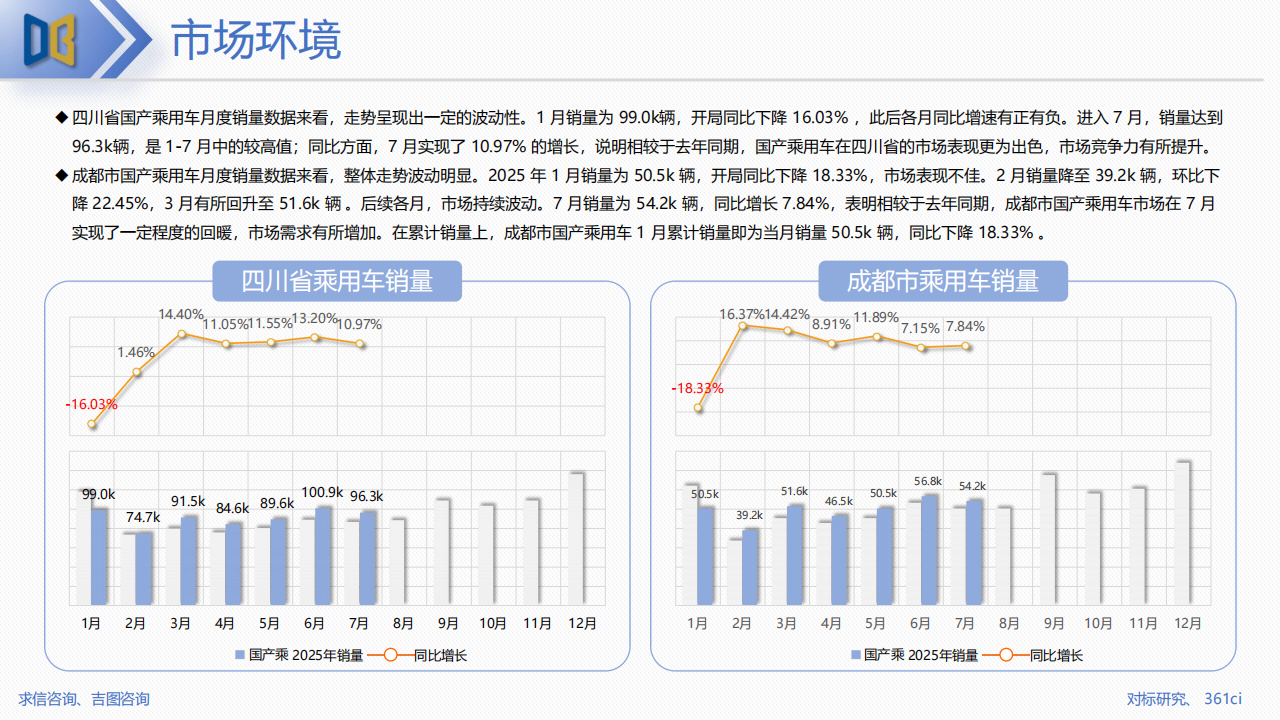Click the 89.6k bar label
1280x720 pixels.
click(x=277, y=503)
